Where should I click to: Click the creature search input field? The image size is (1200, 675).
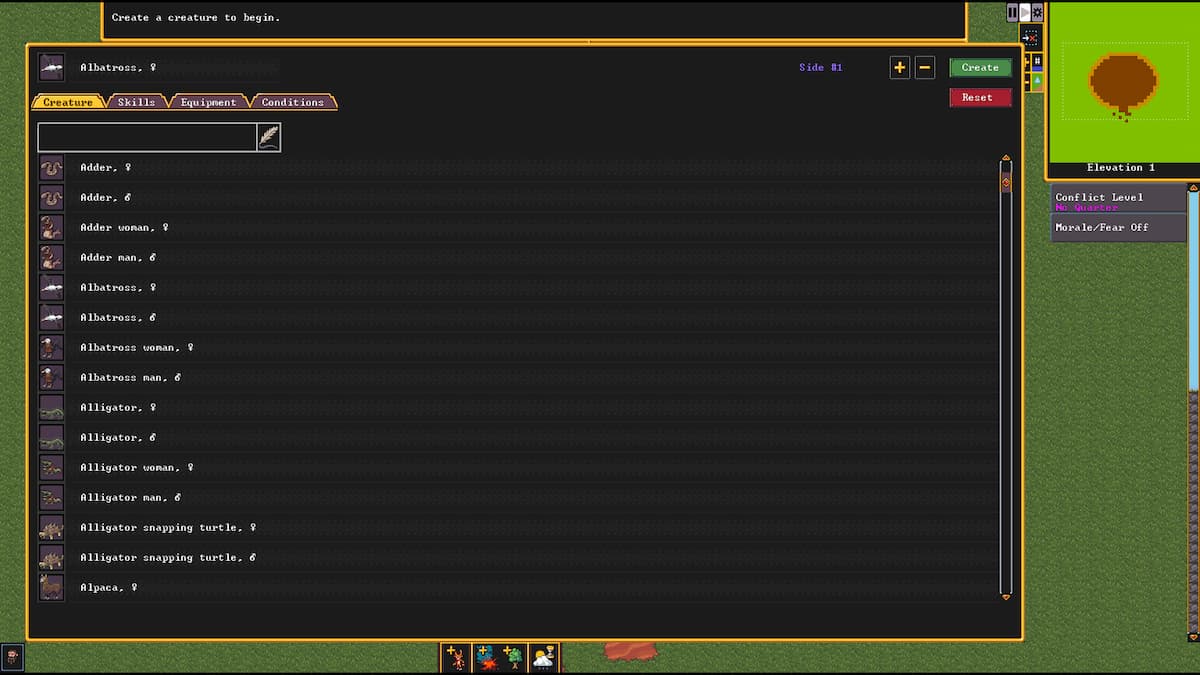147,137
